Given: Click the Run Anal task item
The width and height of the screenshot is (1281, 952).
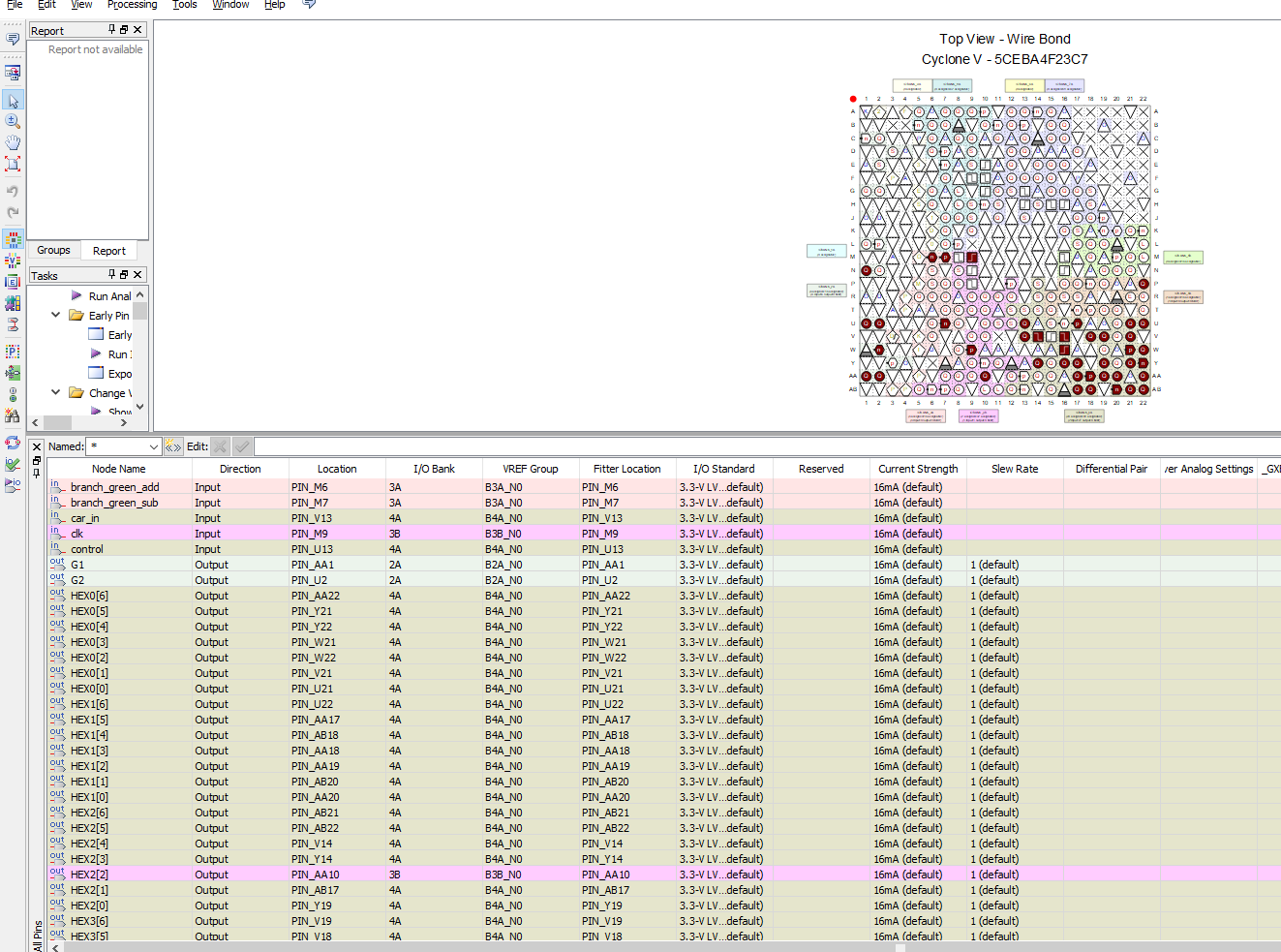Looking at the screenshot, I should click(109, 296).
